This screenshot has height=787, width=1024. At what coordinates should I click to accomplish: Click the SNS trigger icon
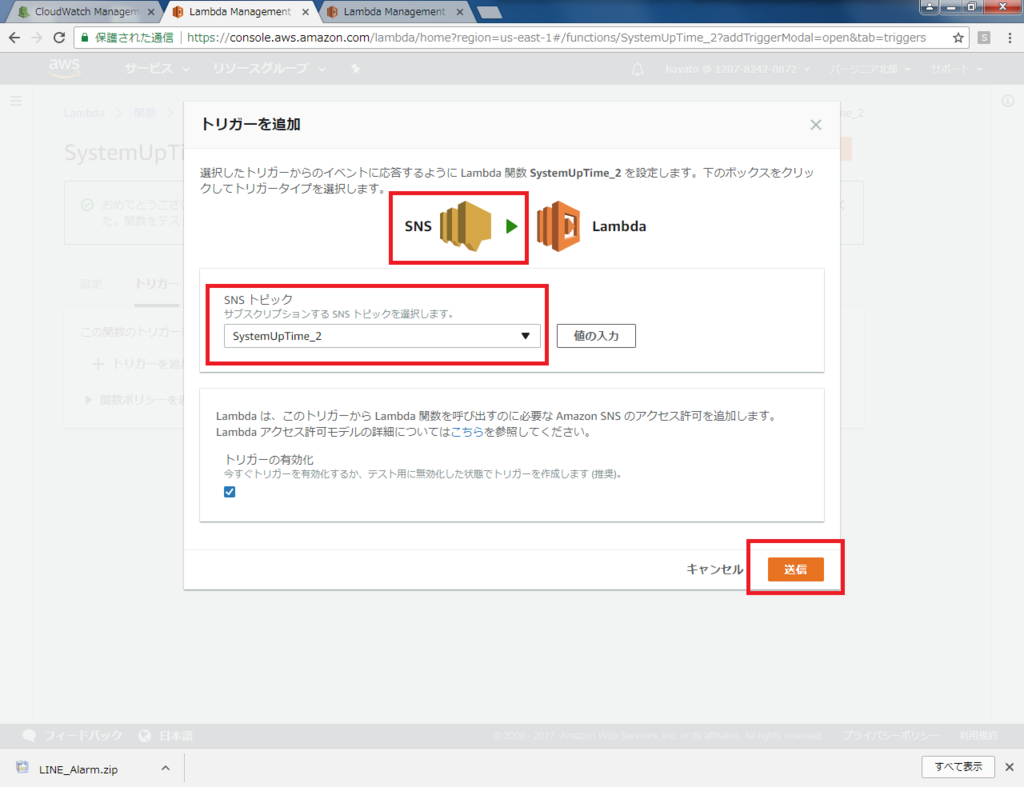[465, 226]
